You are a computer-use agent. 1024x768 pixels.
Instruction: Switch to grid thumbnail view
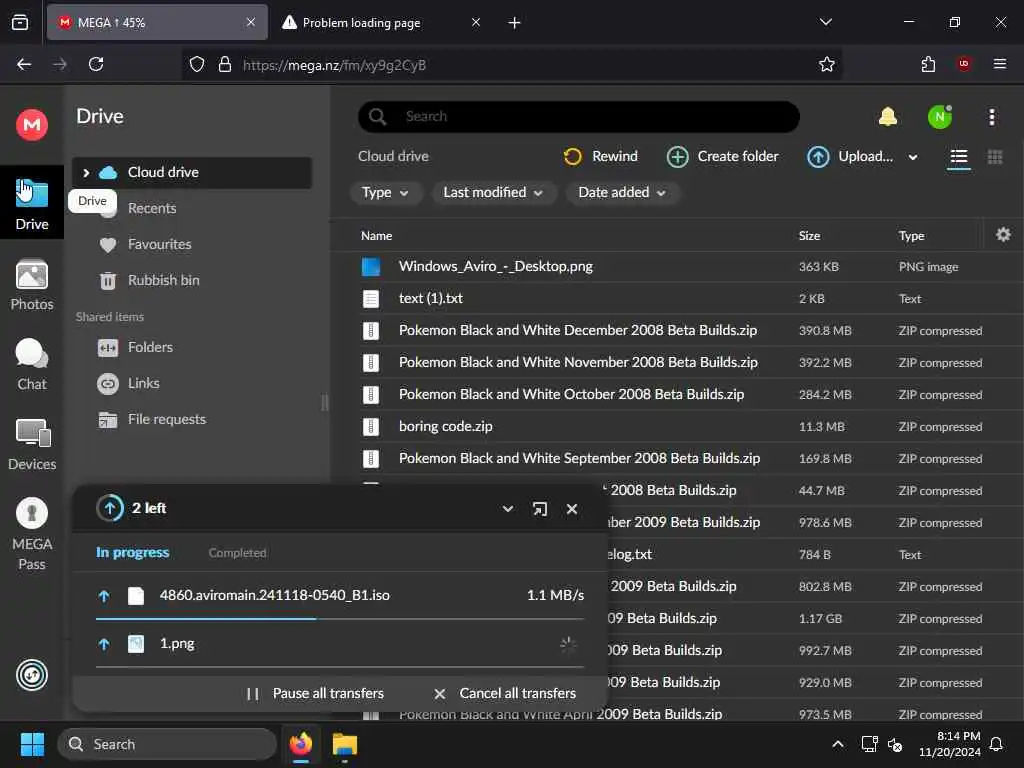pyautogui.click(x=995, y=157)
